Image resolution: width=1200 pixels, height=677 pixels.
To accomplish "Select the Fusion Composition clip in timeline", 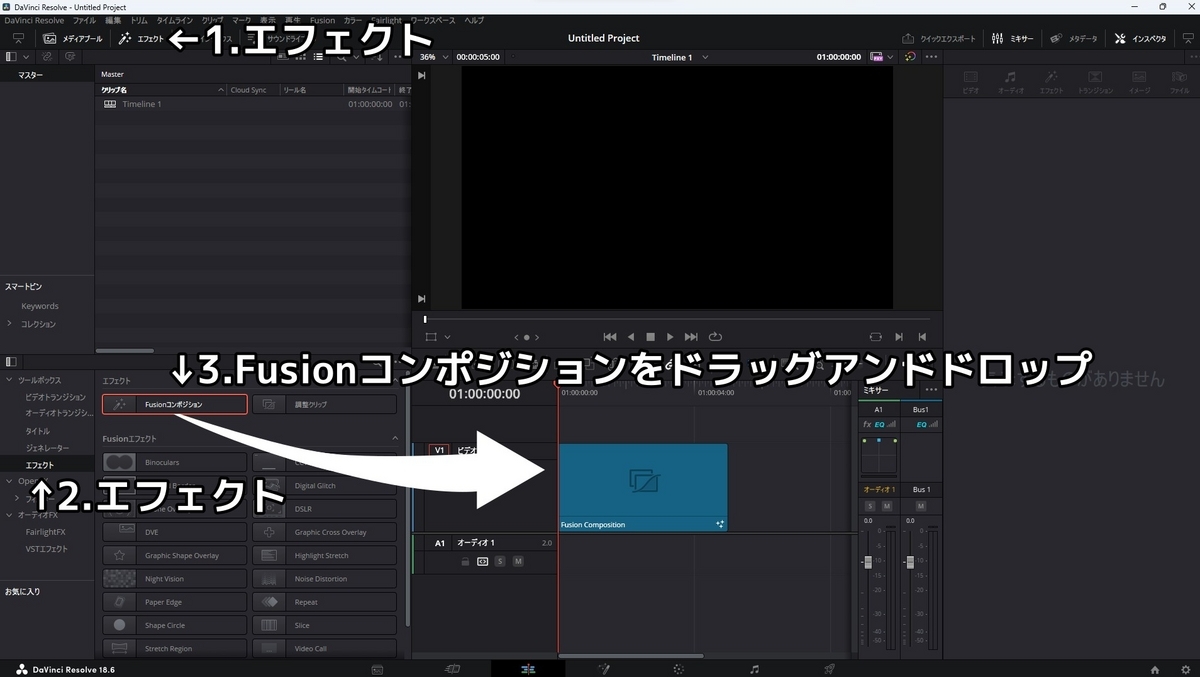I will pos(643,483).
